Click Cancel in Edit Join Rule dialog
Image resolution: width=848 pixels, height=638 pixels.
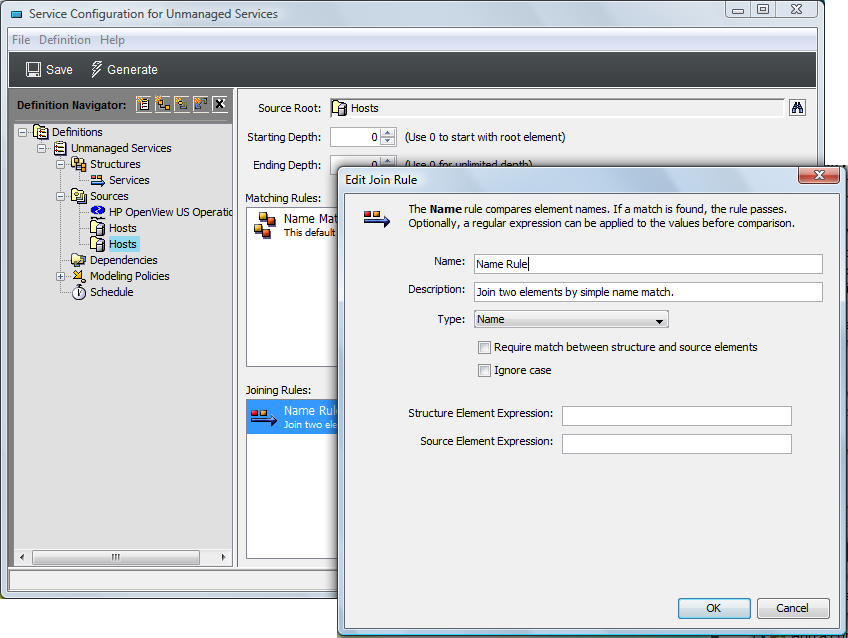pyautogui.click(x=793, y=608)
